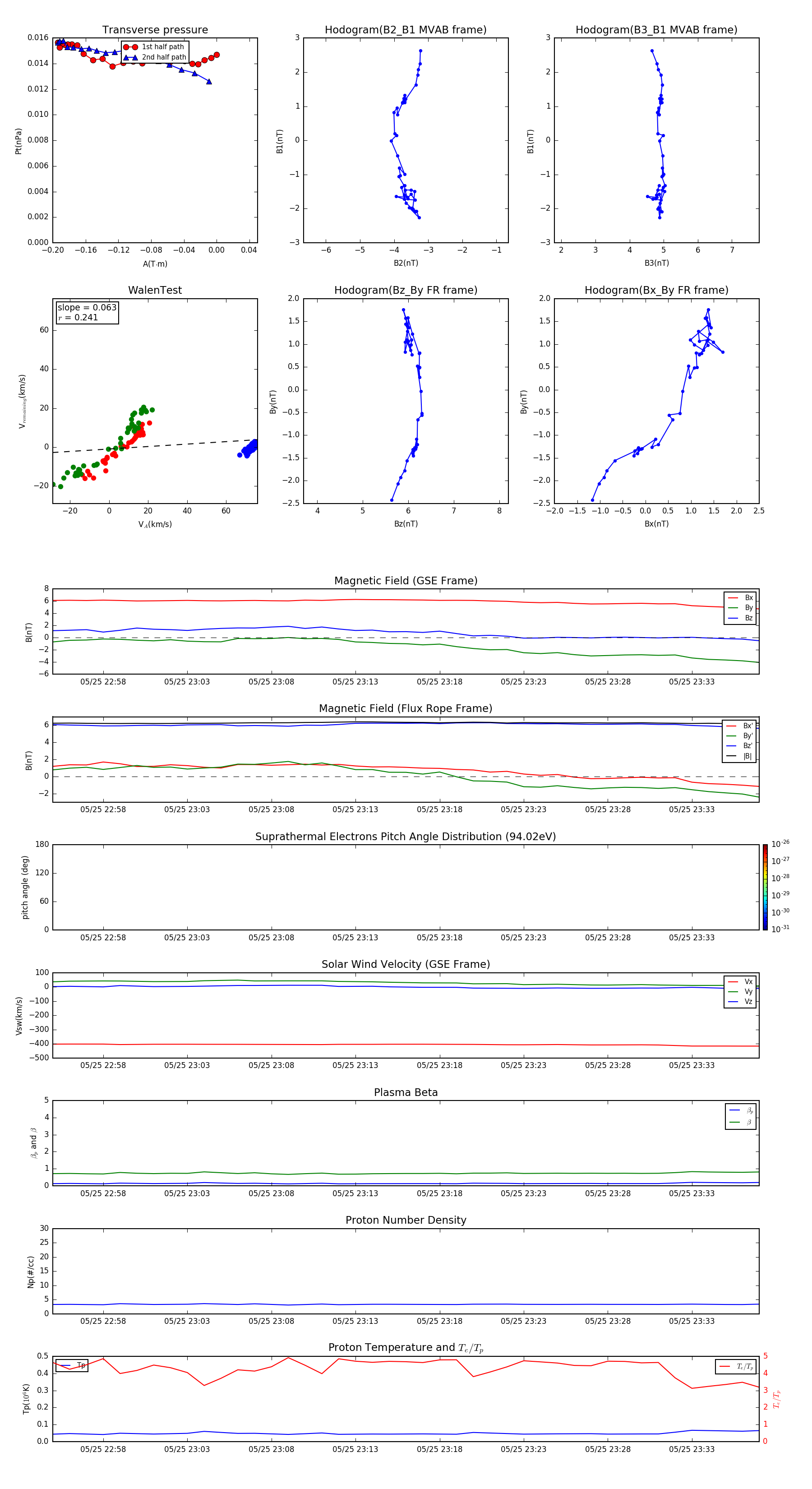This screenshot has height=1489, width=812.
Task: Click the 'Bz(nT)' x-axis label
Action: pyautogui.click(x=406, y=524)
